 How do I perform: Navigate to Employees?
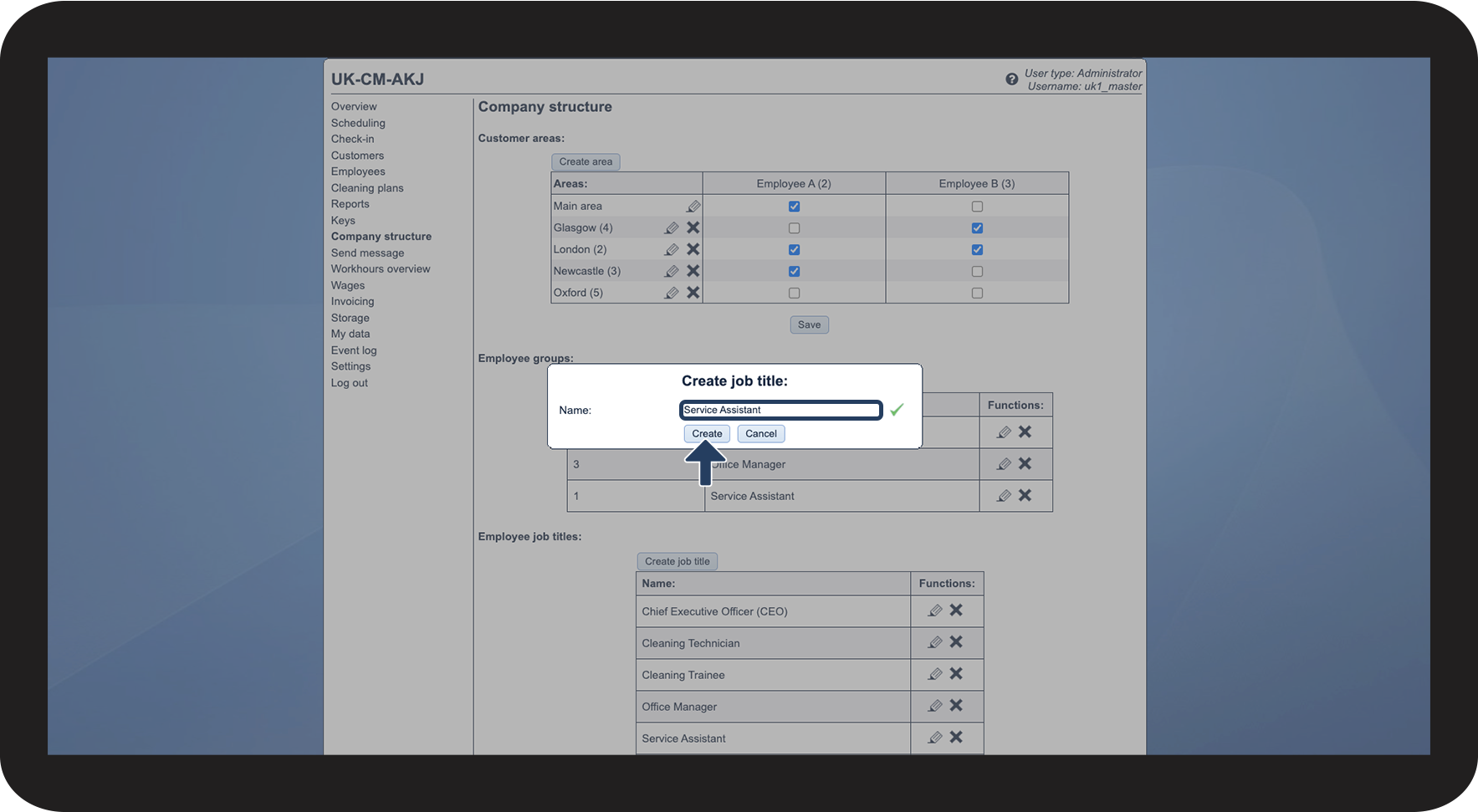(358, 171)
